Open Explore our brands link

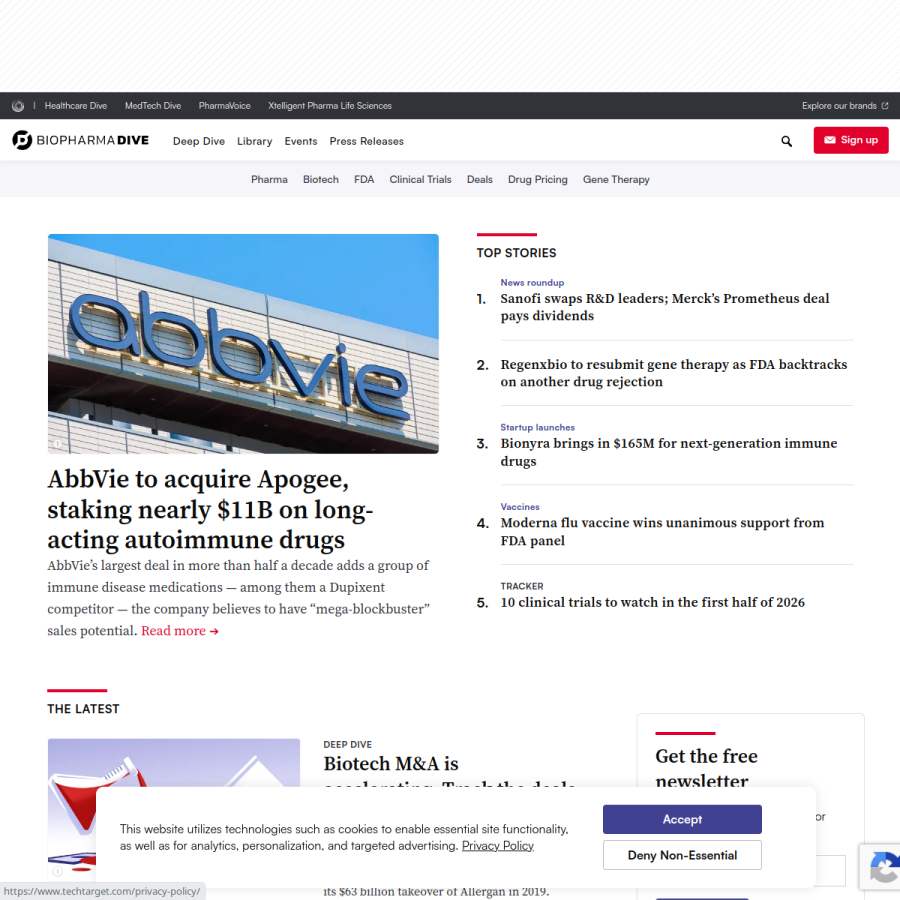pos(844,106)
